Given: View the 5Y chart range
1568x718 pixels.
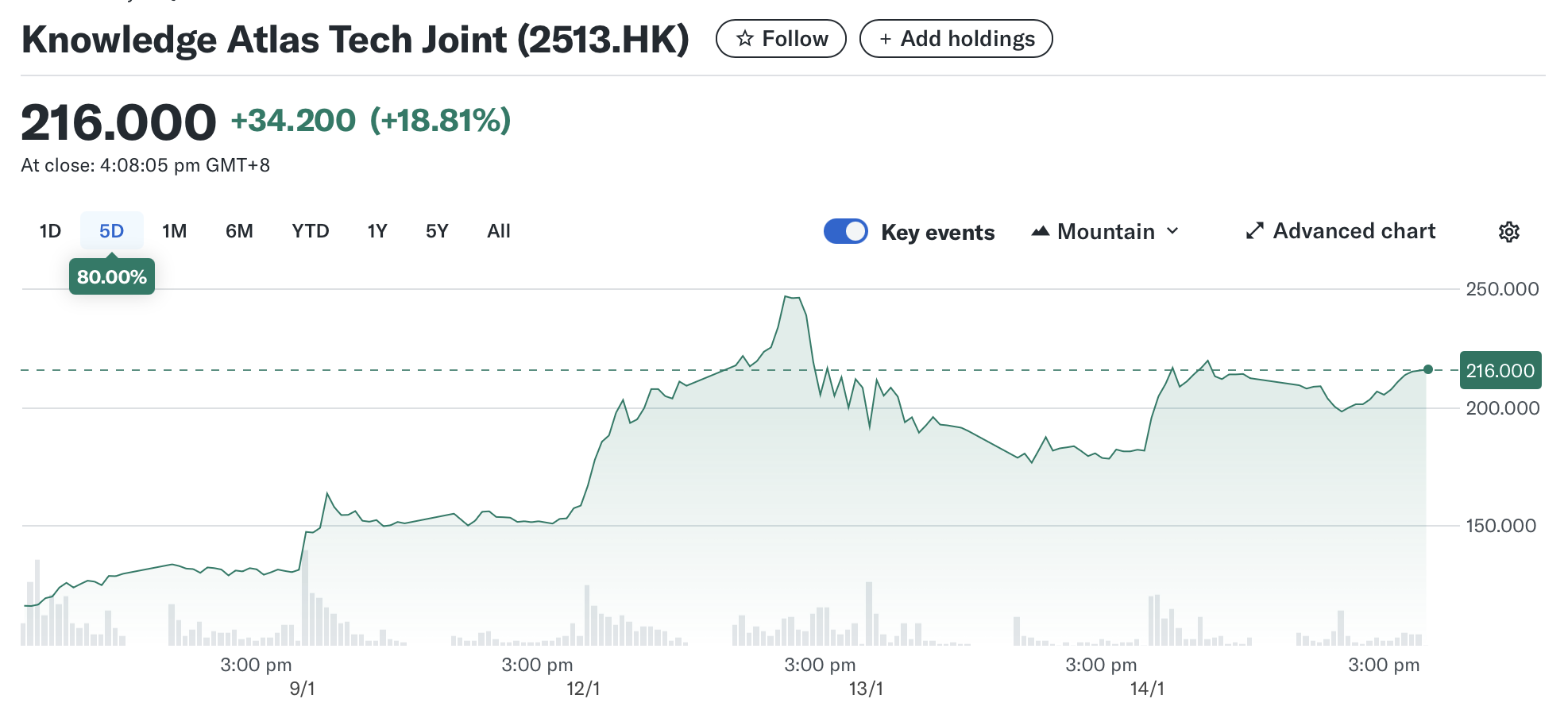Looking at the screenshot, I should pyautogui.click(x=437, y=231).
